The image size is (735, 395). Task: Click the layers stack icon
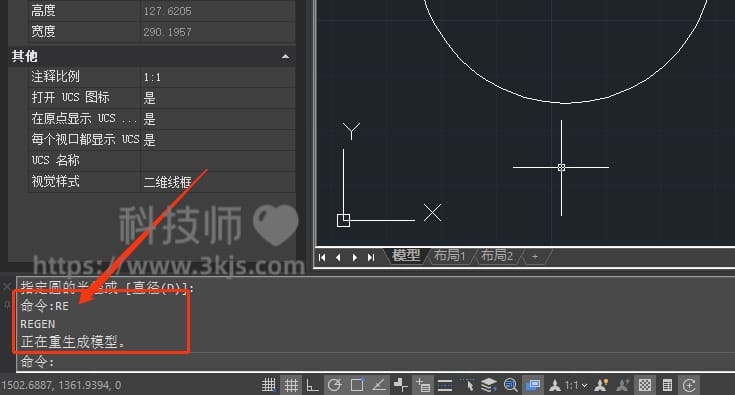pos(489,385)
